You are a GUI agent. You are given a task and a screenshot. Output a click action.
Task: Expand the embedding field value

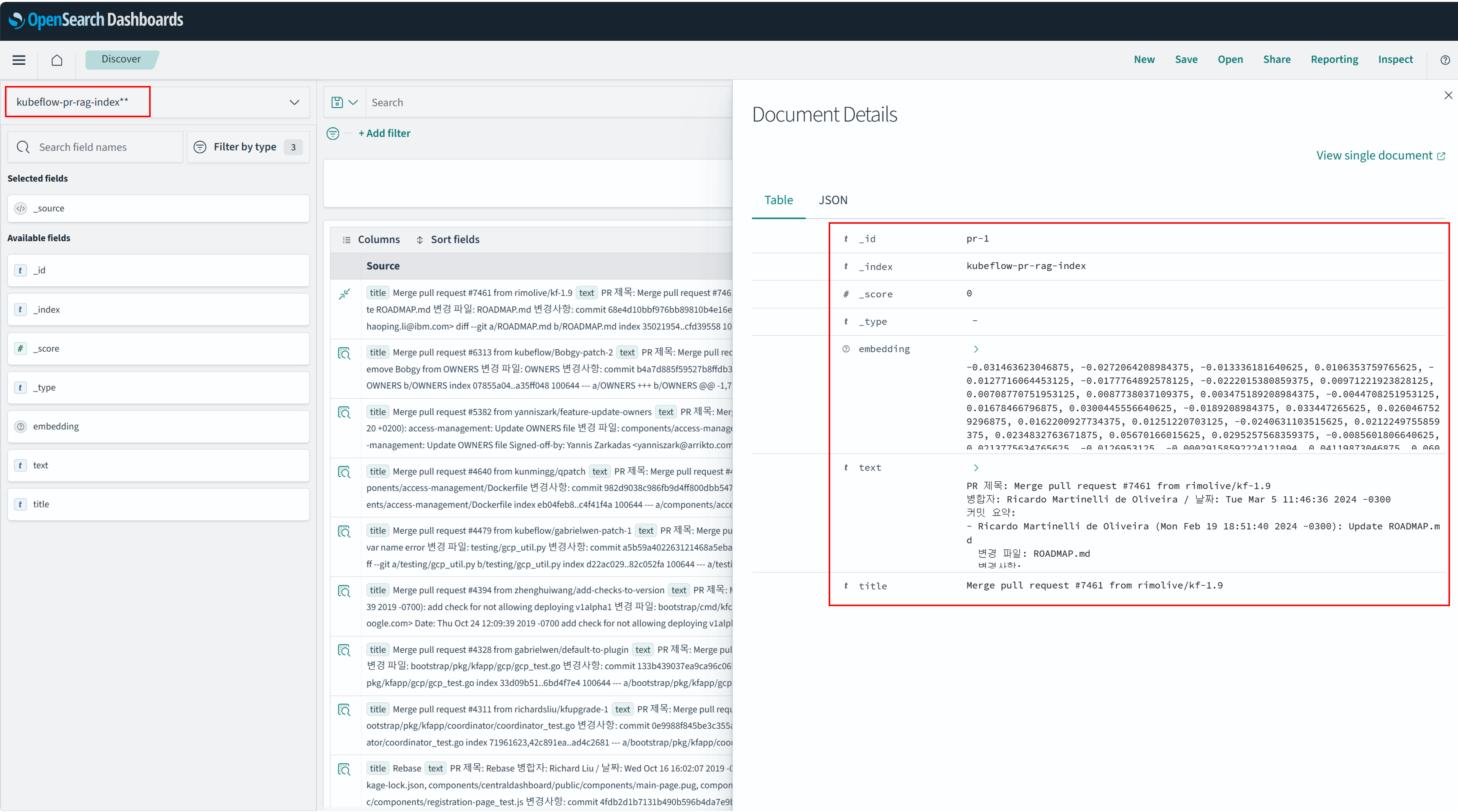[x=975, y=349]
